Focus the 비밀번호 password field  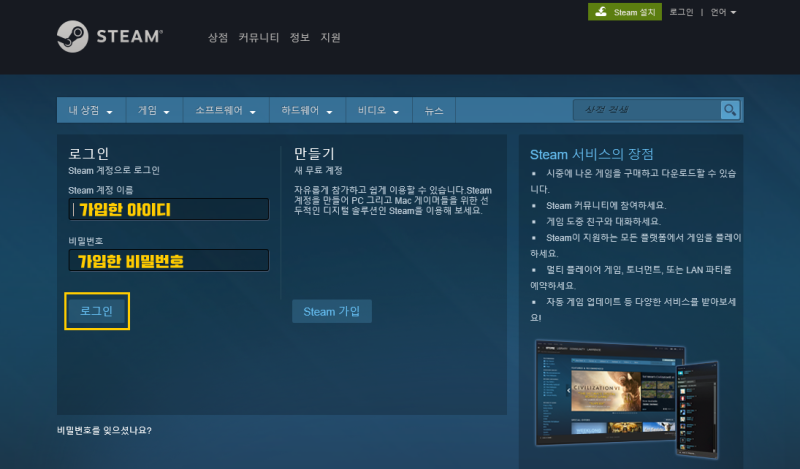pos(168,260)
